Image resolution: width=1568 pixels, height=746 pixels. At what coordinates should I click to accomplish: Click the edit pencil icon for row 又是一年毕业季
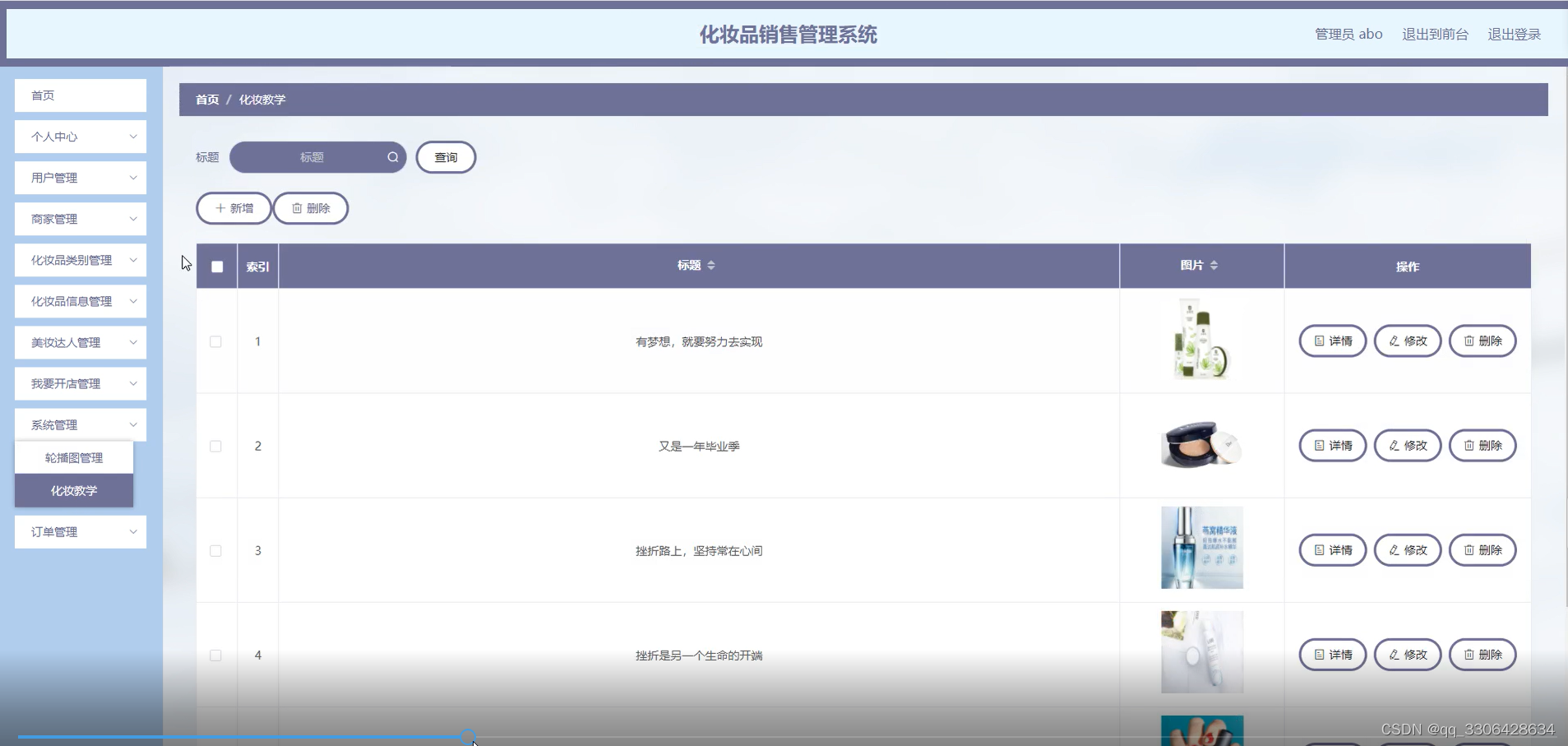(x=1394, y=445)
